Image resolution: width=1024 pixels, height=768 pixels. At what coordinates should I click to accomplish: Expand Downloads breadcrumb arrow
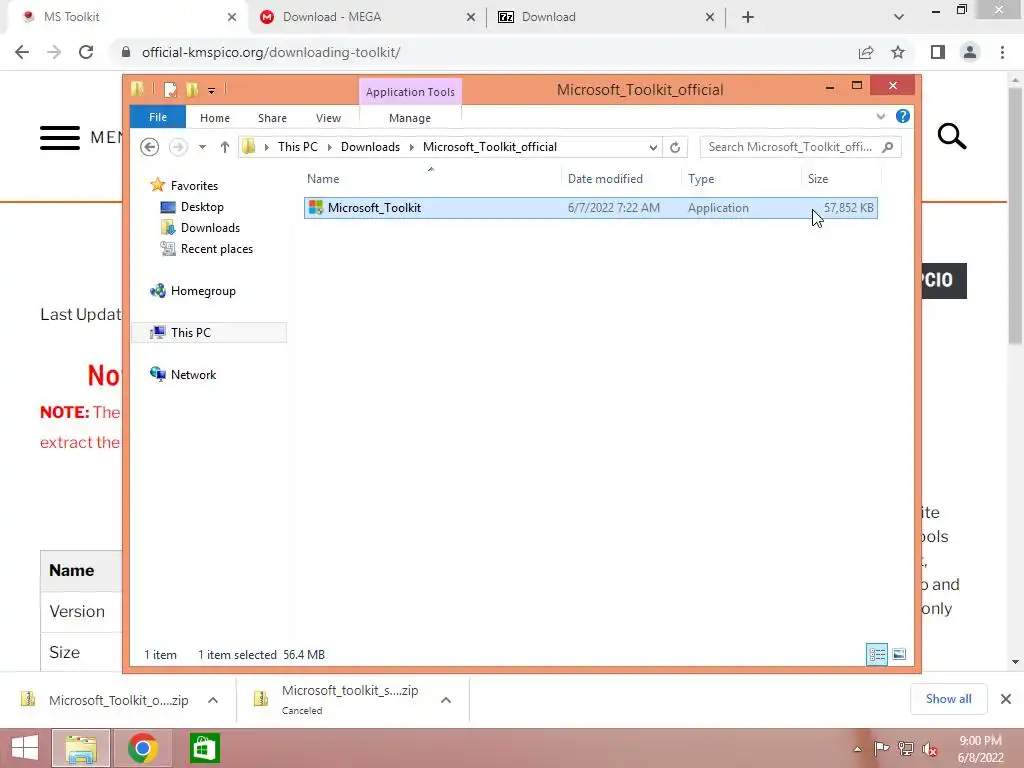click(411, 147)
